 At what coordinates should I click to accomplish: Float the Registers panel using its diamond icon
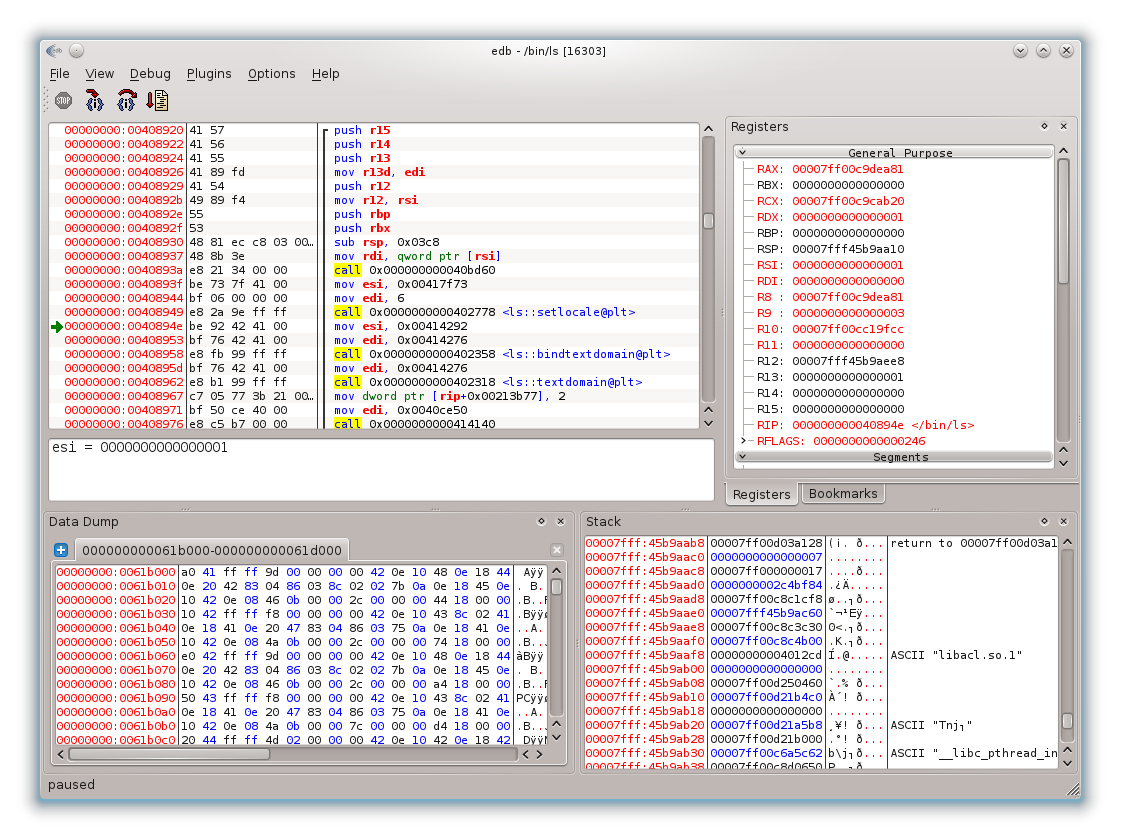tap(1044, 126)
